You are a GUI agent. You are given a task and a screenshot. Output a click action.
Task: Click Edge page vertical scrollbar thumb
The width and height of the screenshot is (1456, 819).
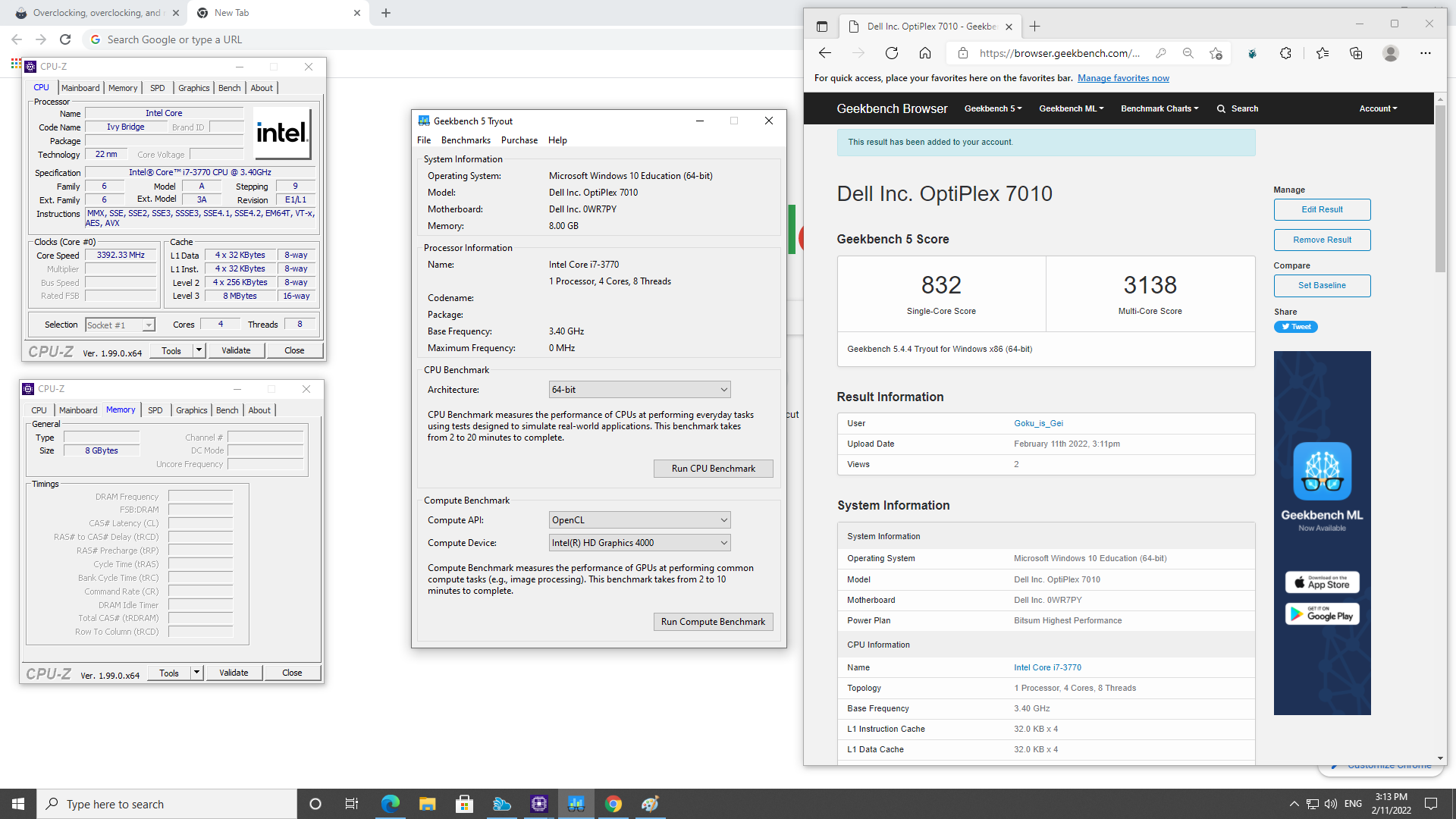[1440, 189]
